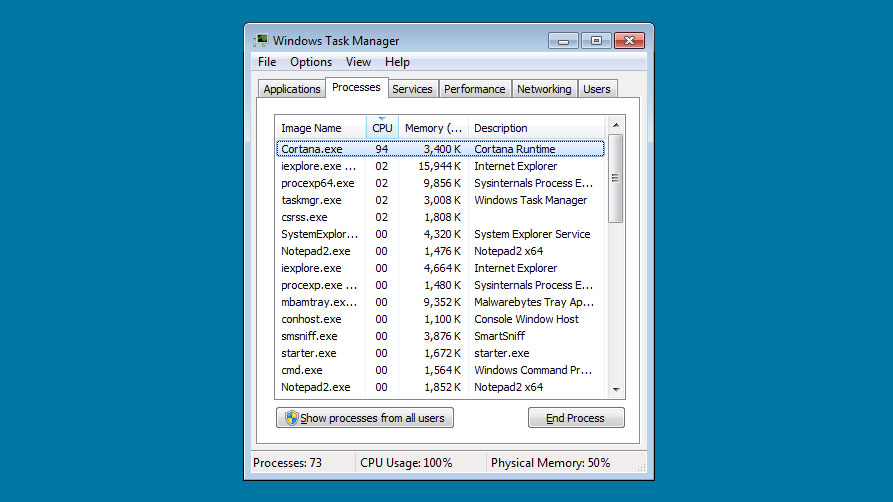This screenshot has width=893, height=502.
Task: Maximize the Task Manager window
Action: coord(596,40)
